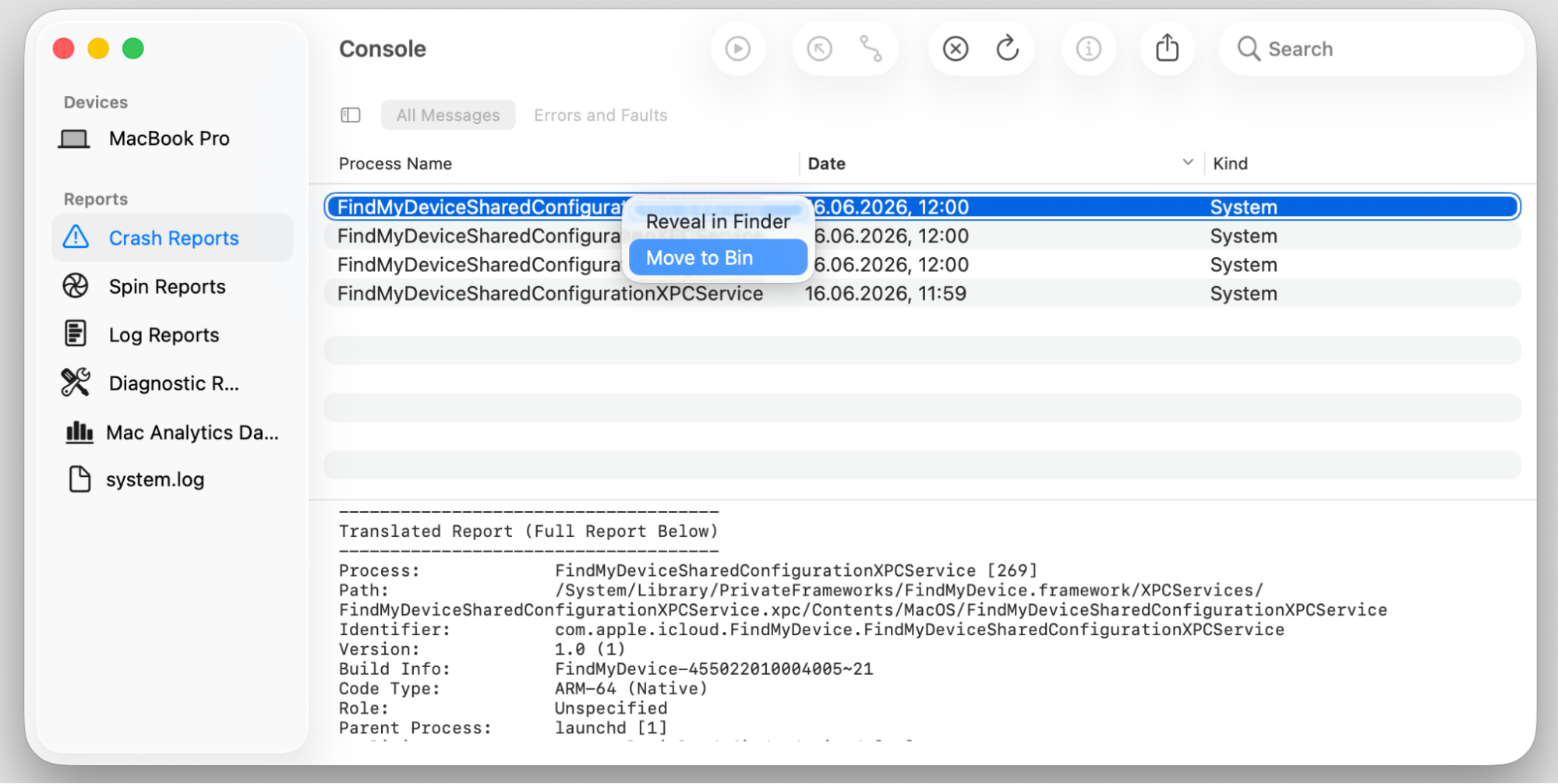Click the System kind cell in the 11:59 row
1558x784 pixels.
coord(1243,294)
